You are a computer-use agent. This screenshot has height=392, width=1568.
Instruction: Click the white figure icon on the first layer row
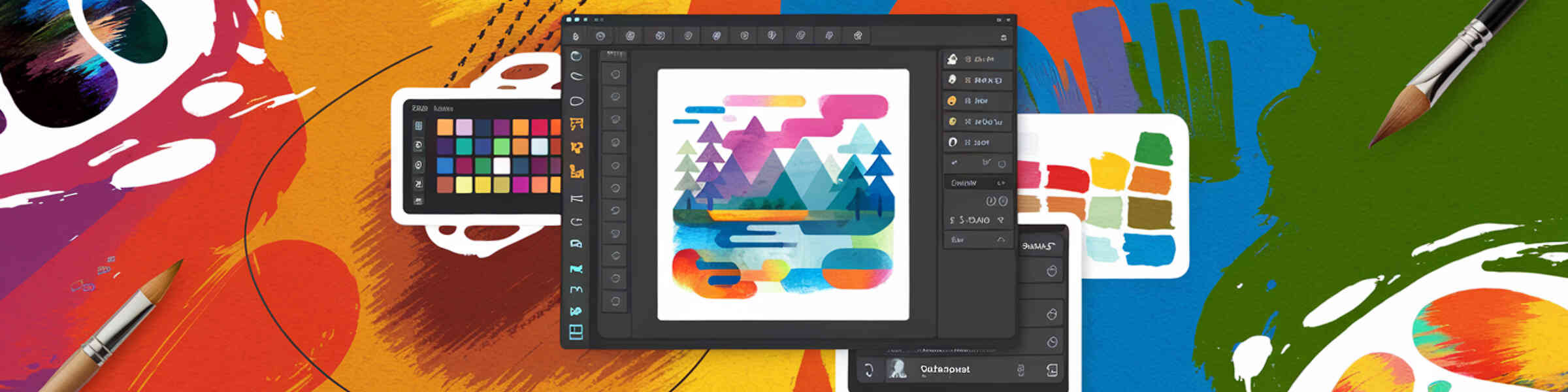click(x=953, y=59)
